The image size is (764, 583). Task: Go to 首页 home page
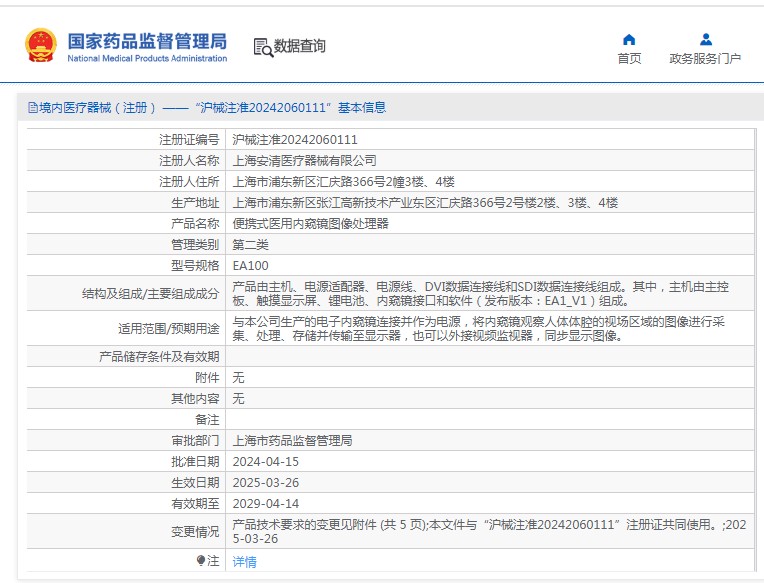(x=629, y=58)
